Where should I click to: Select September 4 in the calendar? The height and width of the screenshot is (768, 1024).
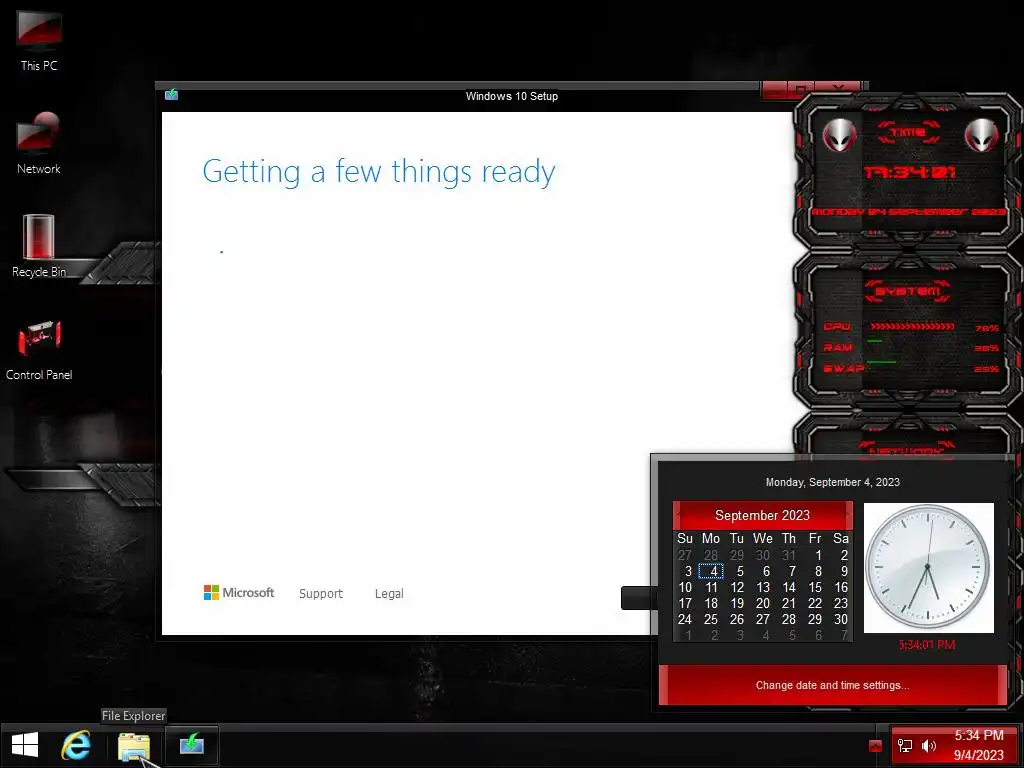[x=711, y=571]
